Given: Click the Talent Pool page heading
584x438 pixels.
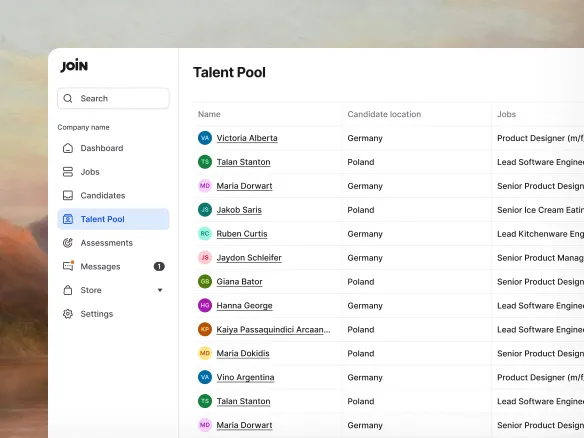Looking at the screenshot, I should point(229,72).
